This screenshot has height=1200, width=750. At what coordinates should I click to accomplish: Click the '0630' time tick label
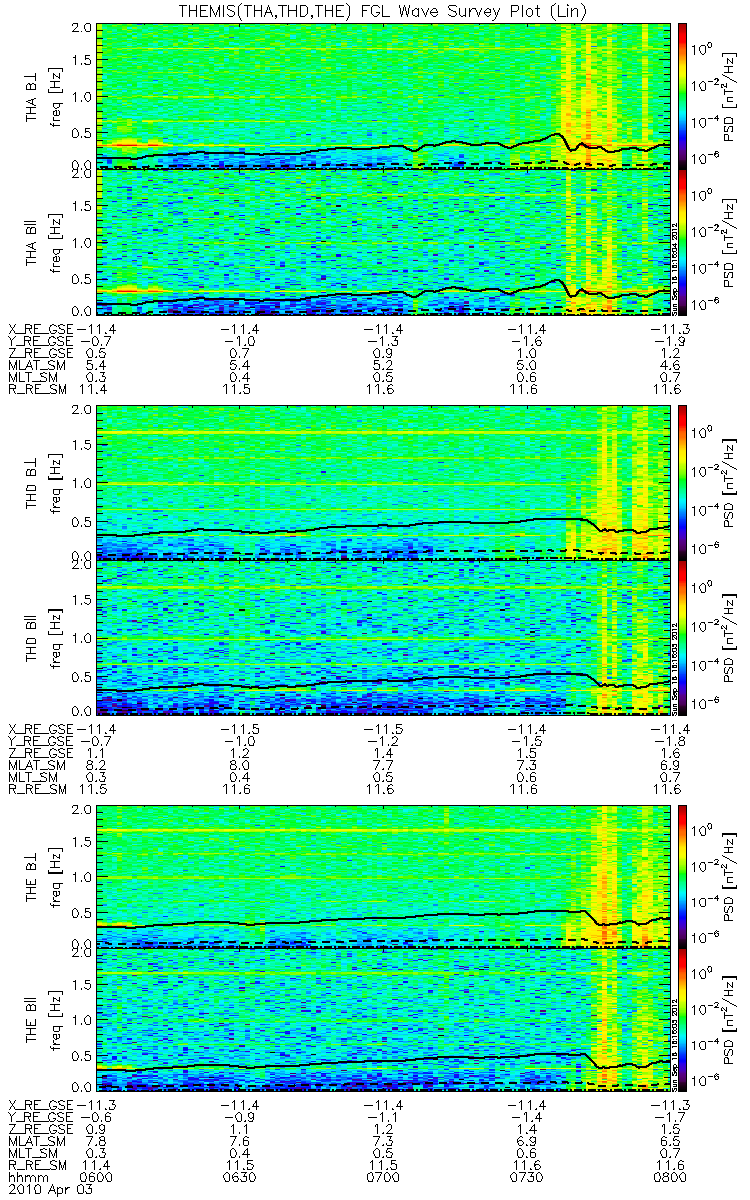240,1177
